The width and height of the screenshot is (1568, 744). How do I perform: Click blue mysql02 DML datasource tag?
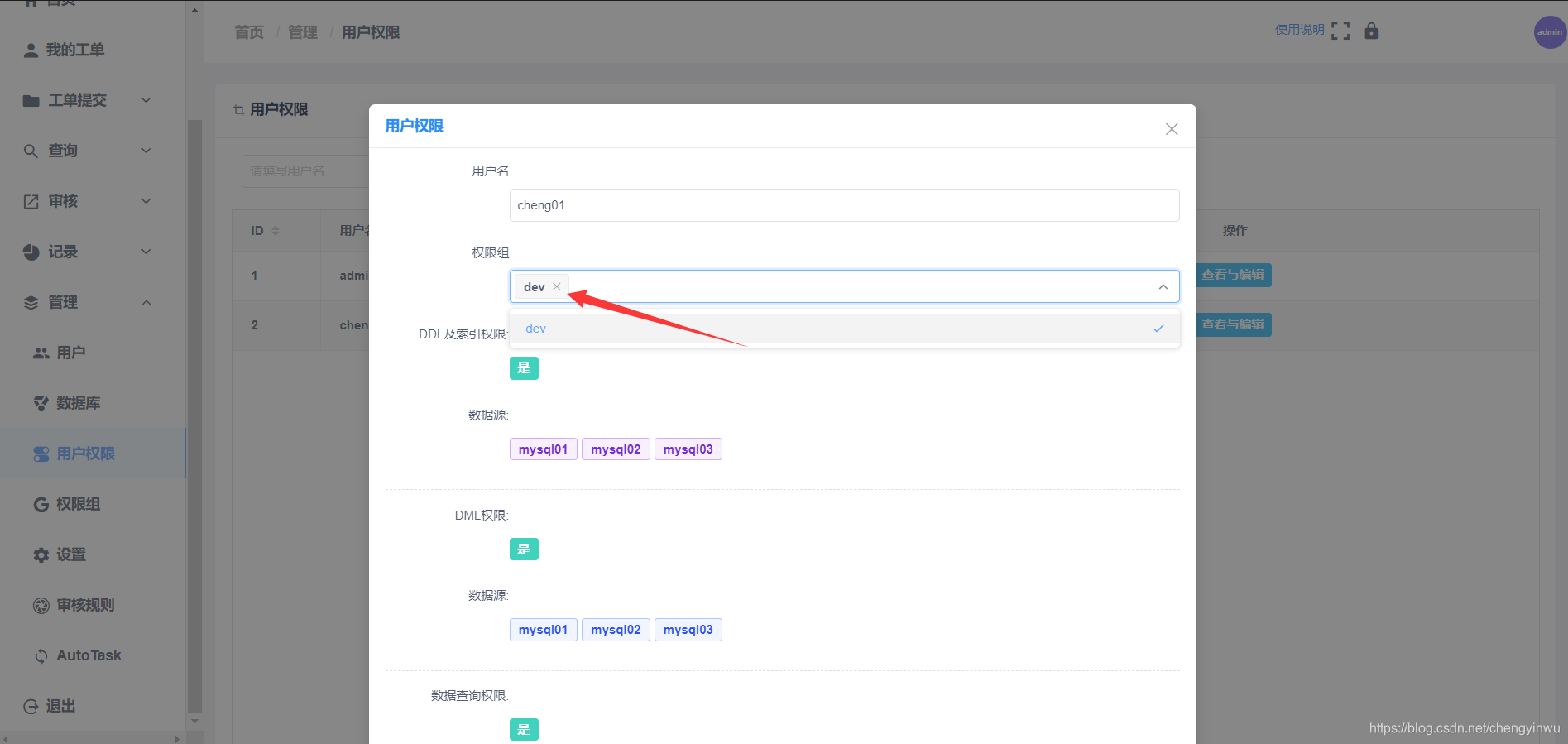point(616,630)
